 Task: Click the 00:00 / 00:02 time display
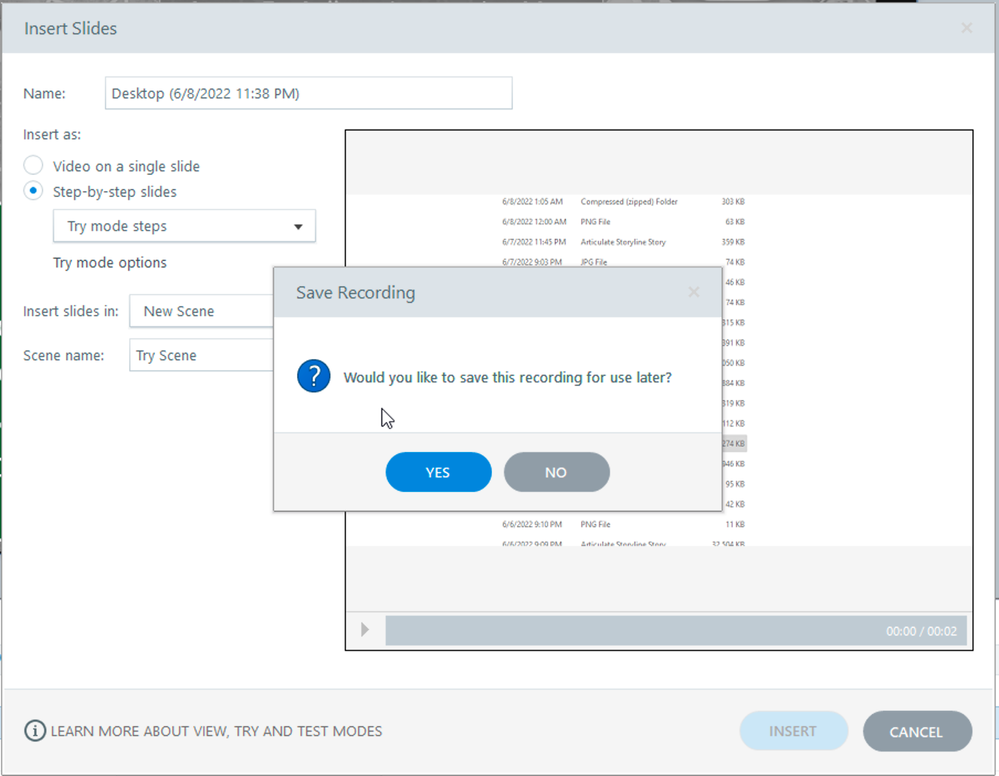(921, 631)
